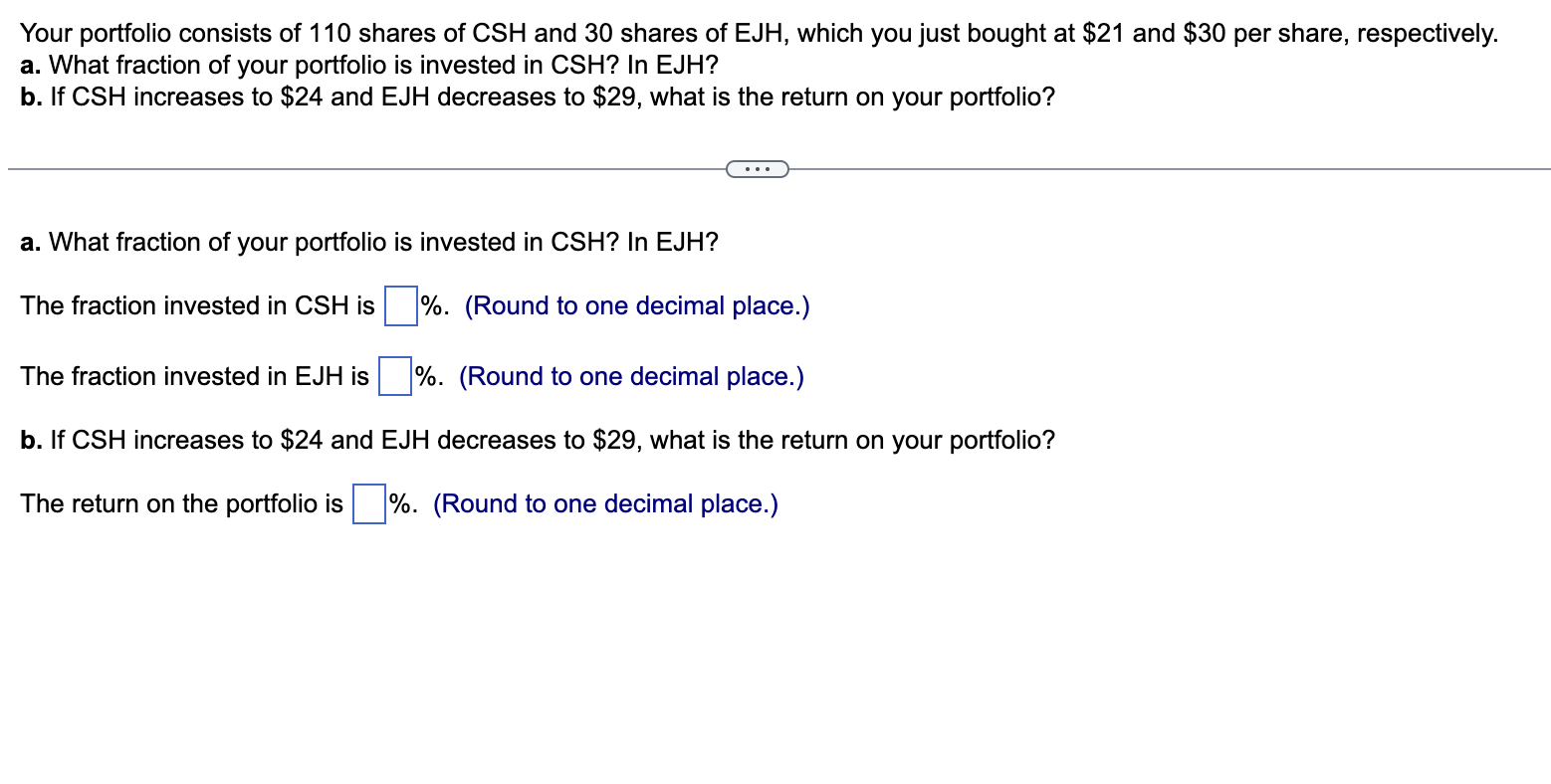This screenshot has height=784, width=1551.
Task: Place cursor in the second percentage input
Action: (x=393, y=376)
